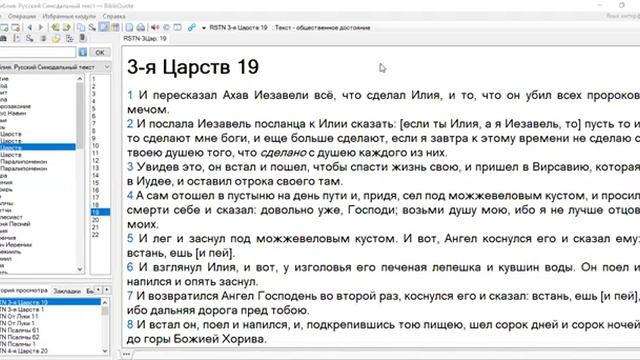Select chapter 5 in chapter list

tap(93, 109)
